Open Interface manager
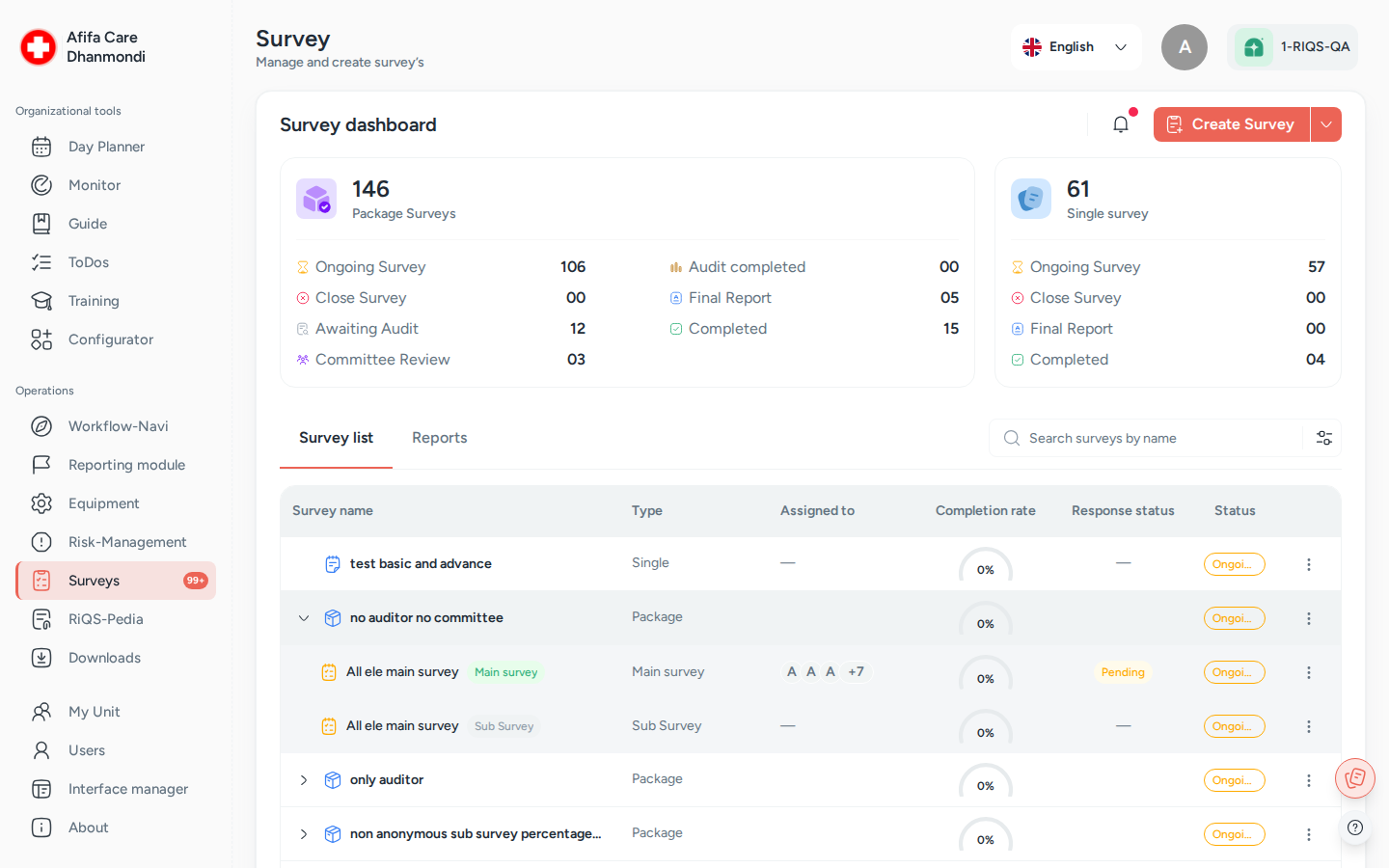This screenshot has height=868, width=1389. coord(116,789)
